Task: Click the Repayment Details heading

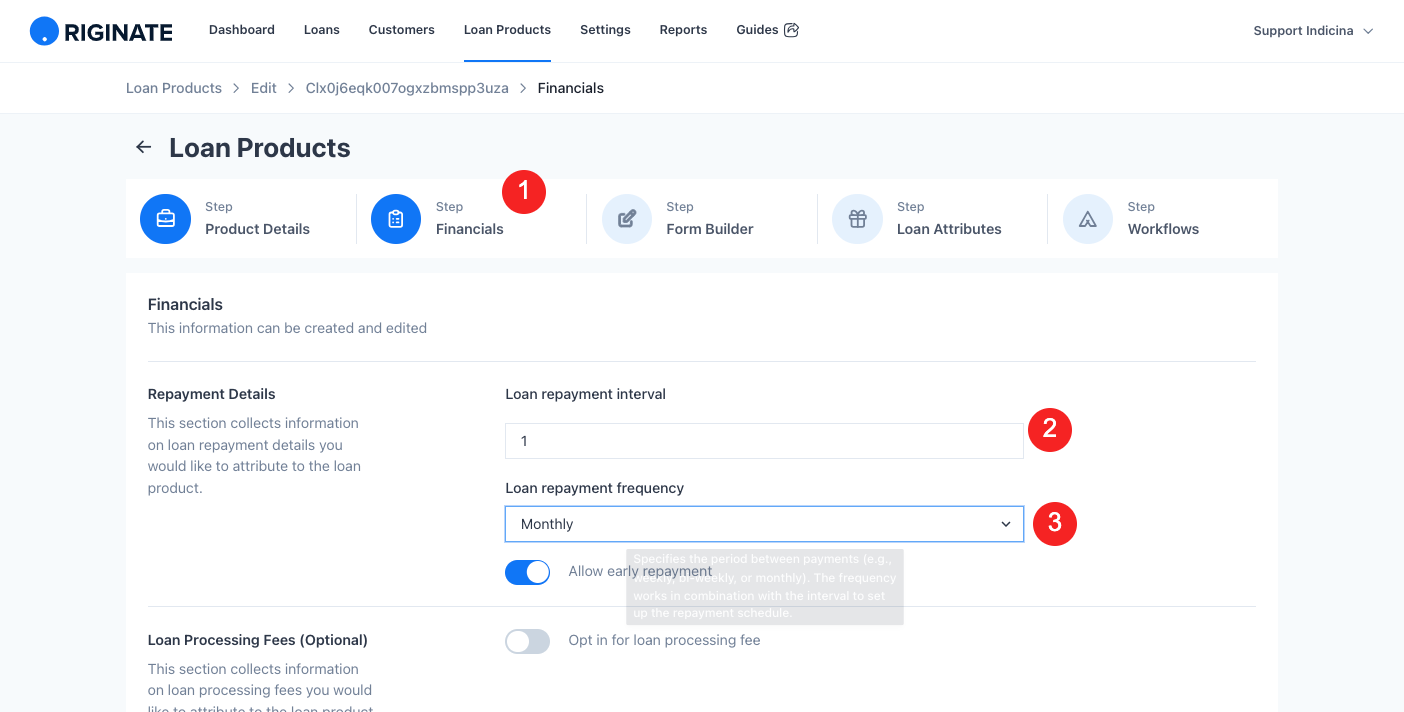Action: 212,394
